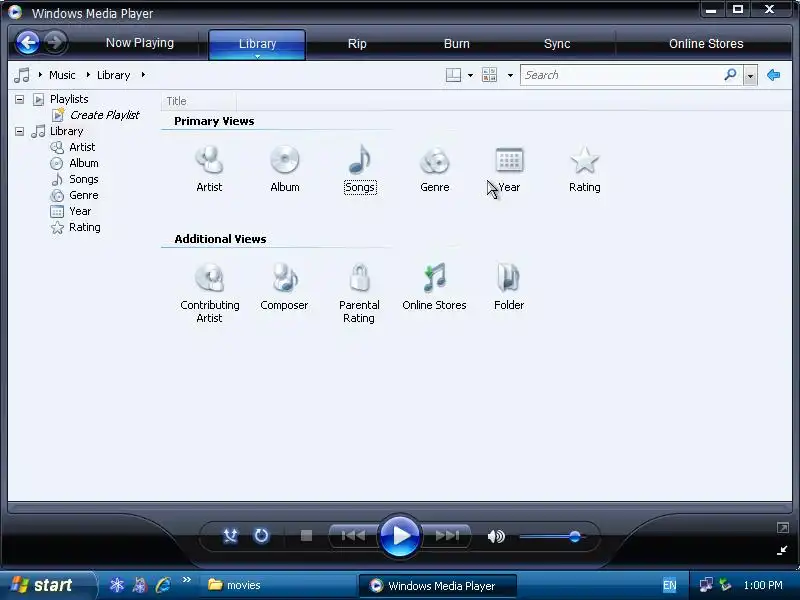Click the View options grid icon

pyautogui.click(x=489, y=75)
